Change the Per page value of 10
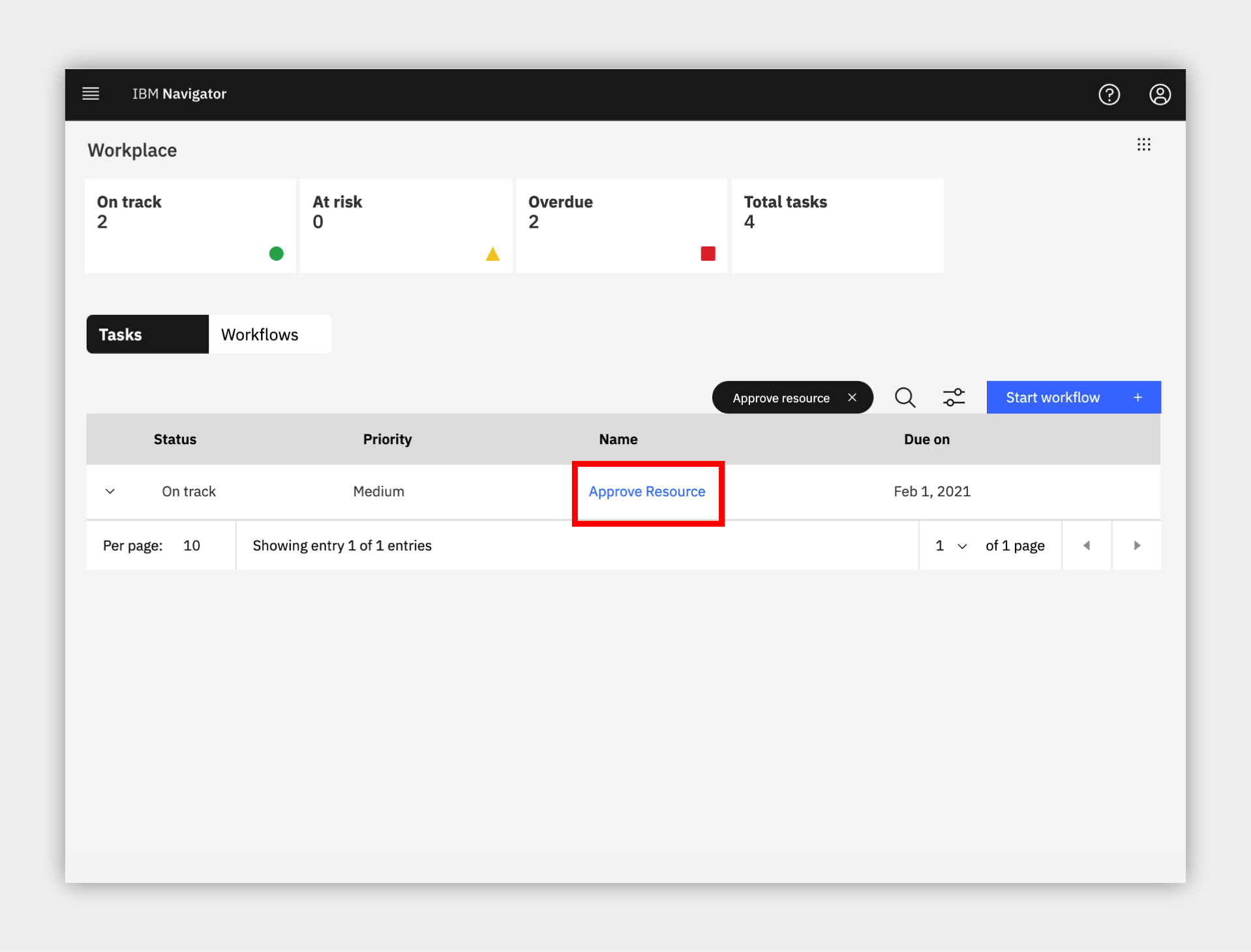The image size is (1251, 952). tap(192, 545)
